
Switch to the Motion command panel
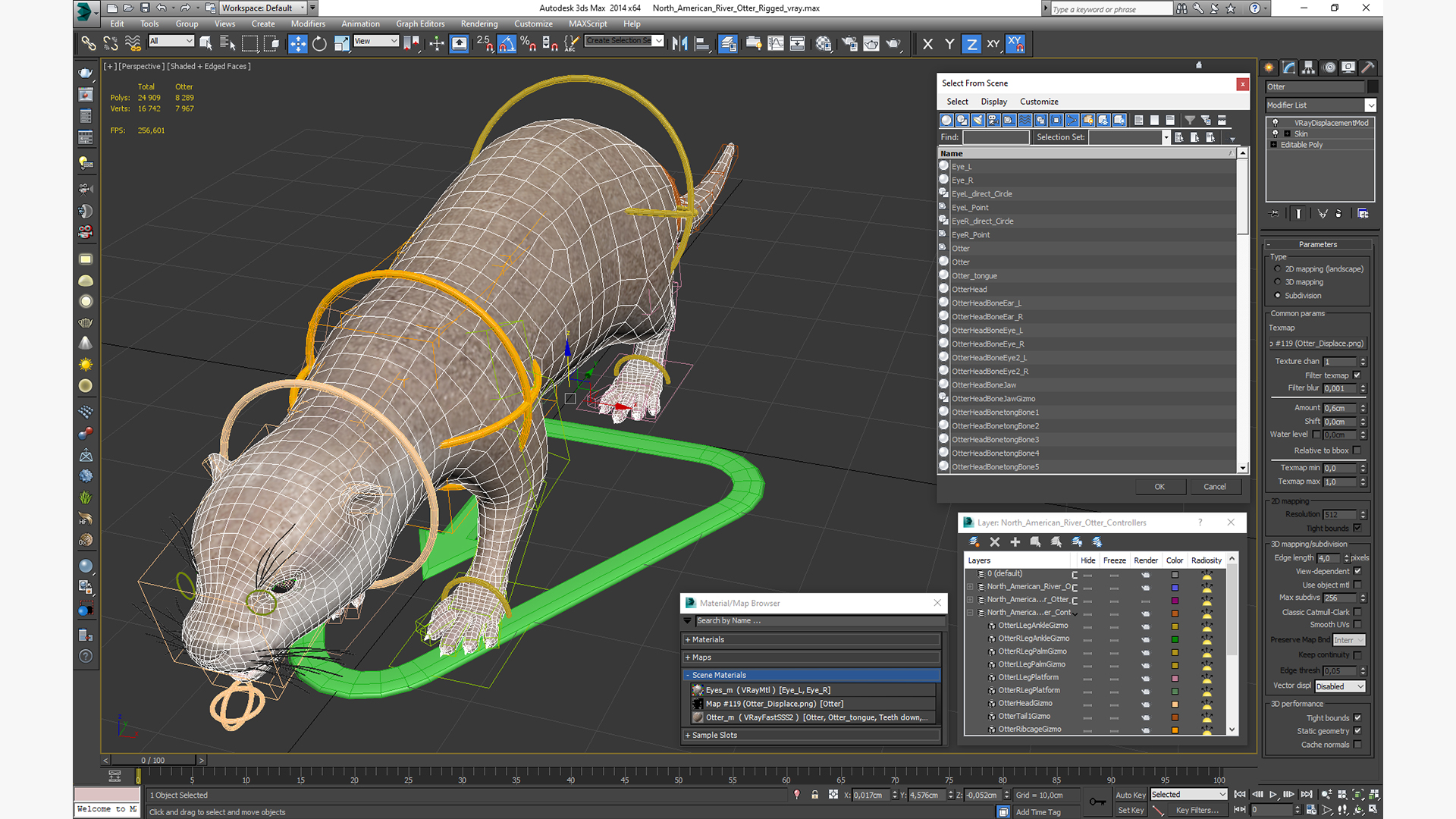(1329, 67)
